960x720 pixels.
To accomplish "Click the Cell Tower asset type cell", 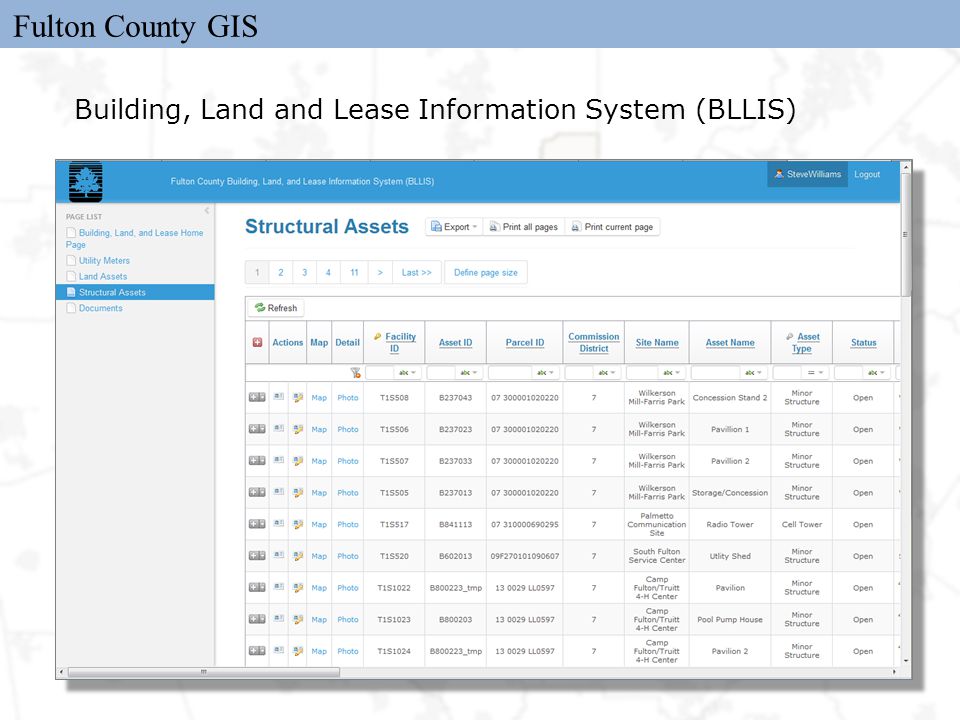I will click(x=801, y=524).
